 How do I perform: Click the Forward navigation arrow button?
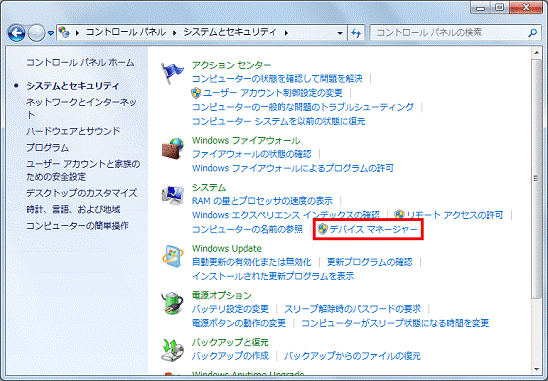(x=36, y=33)
